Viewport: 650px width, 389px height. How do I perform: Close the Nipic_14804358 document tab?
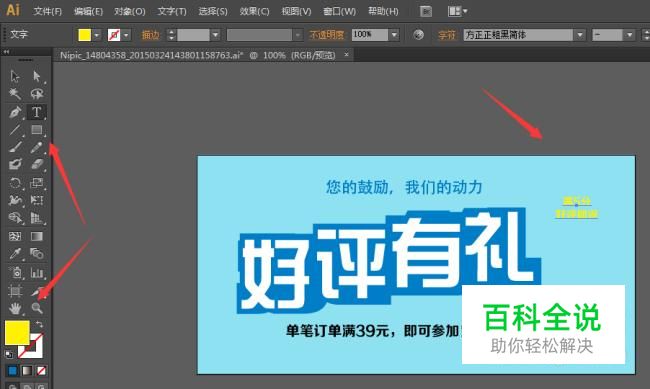tap(347, 54)
